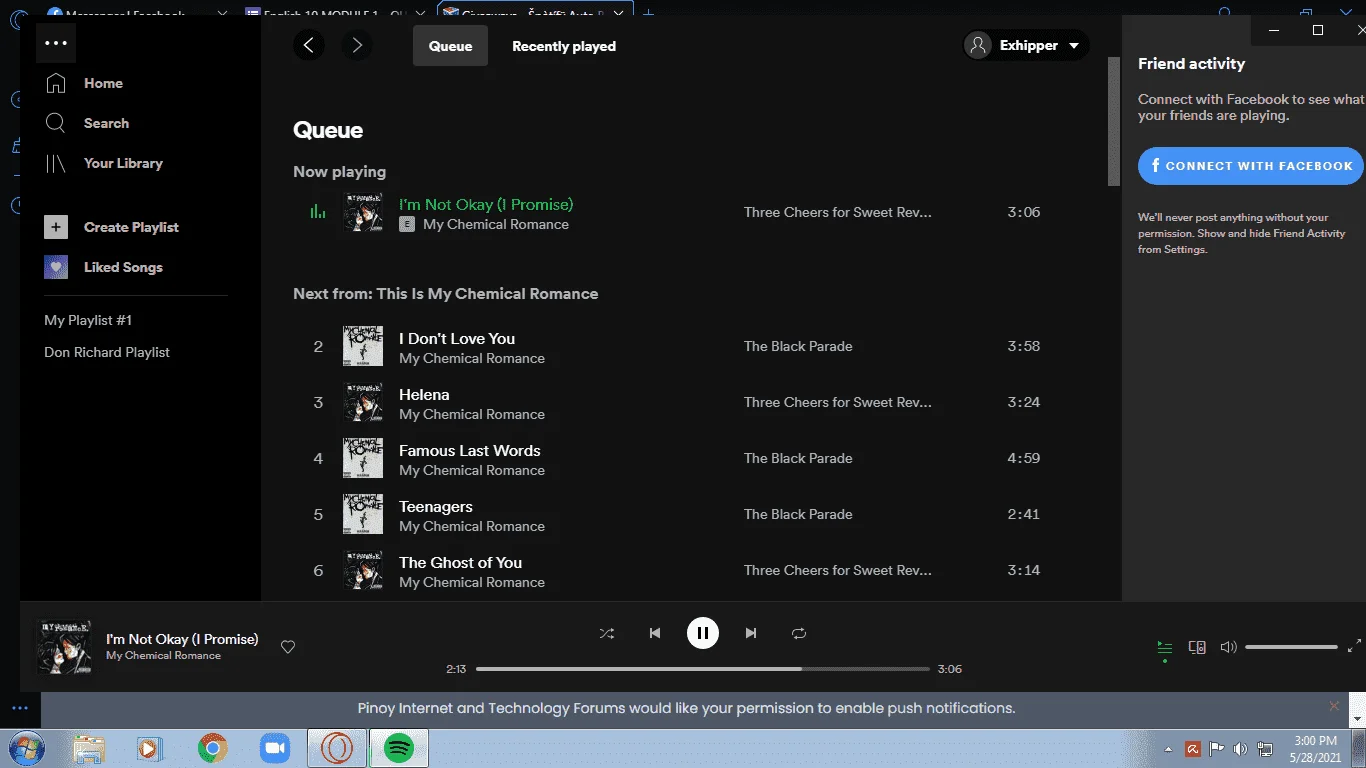Image resolution: width=1366 pixels, height=768 pixels.
Task: Seek within the song progress bar
Action: pyautogui.click(x=703, y=669)
